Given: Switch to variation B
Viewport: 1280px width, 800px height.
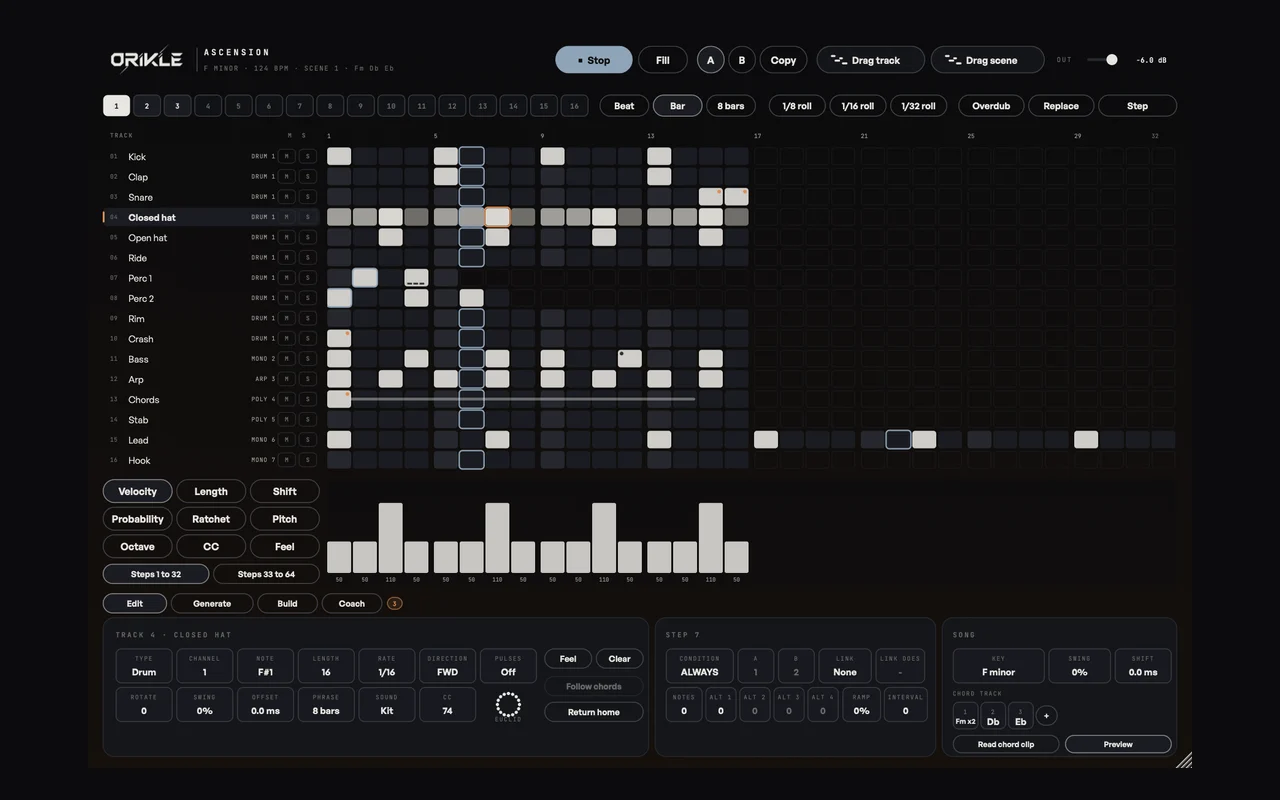Looking at the screenshot, I should (742, 60).
